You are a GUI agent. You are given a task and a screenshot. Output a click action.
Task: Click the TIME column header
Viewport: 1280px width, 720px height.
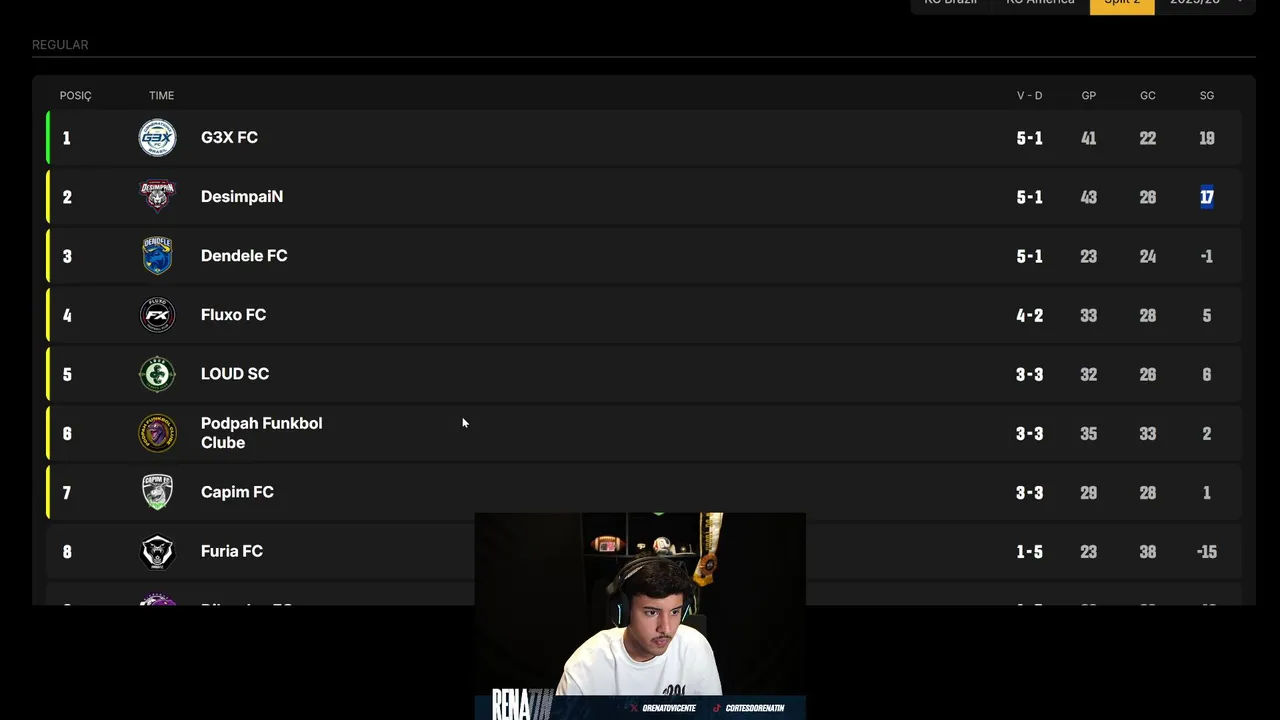coord(161,96)
